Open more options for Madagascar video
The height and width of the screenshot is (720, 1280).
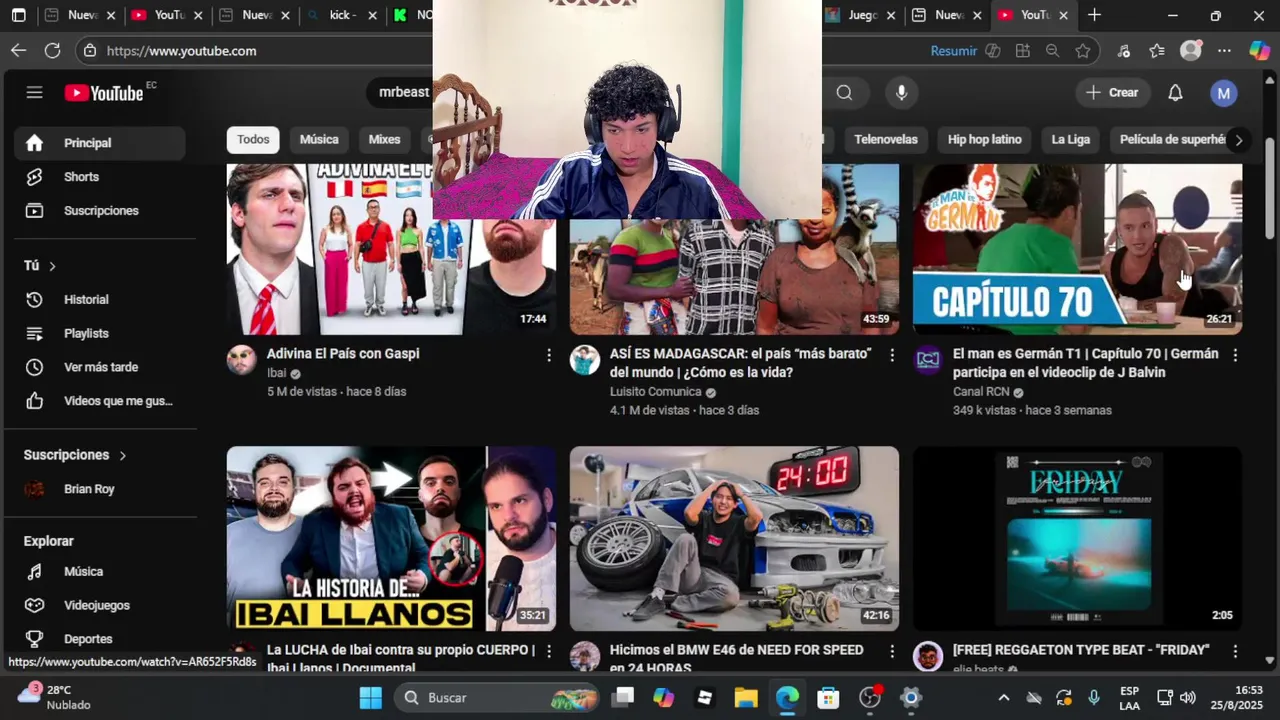[892, 355]
